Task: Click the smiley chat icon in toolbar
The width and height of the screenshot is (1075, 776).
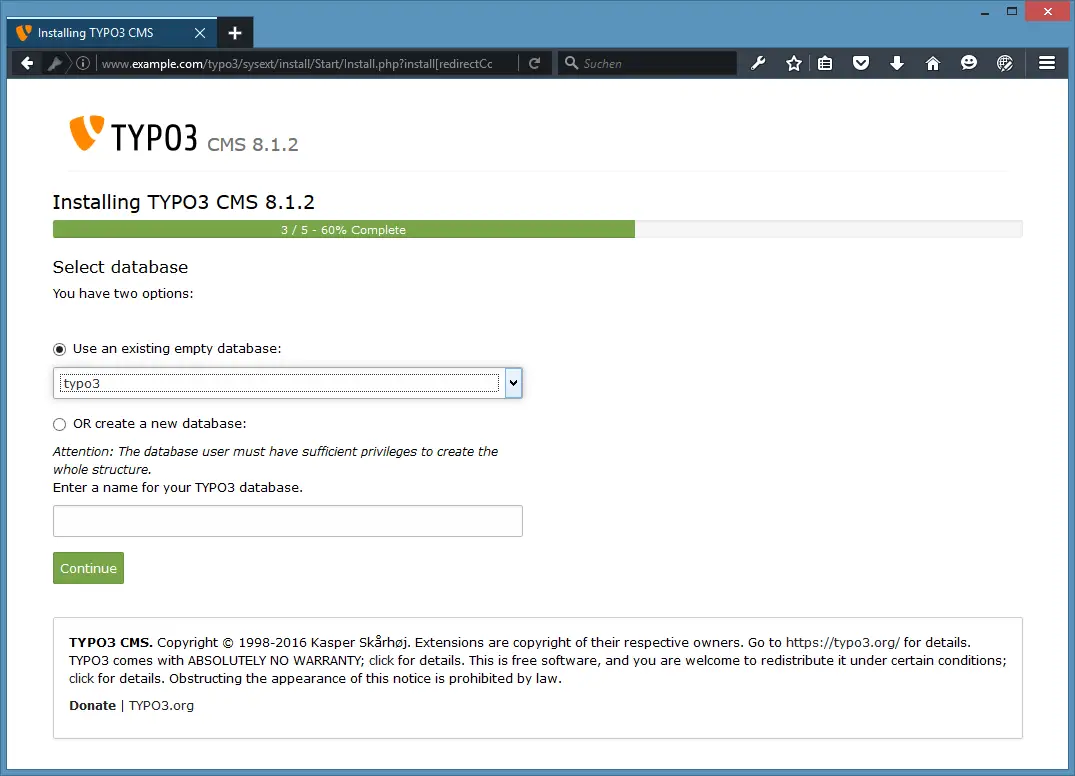Action: pyautogui.click(x=969, y=64)
